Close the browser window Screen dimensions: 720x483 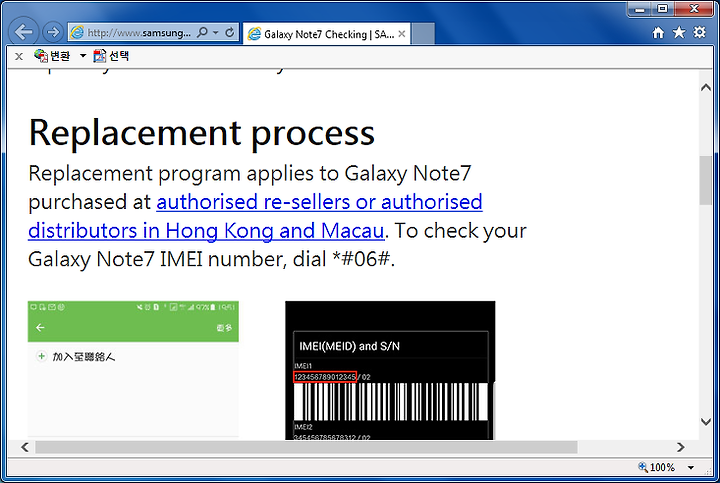click(695, 8)
